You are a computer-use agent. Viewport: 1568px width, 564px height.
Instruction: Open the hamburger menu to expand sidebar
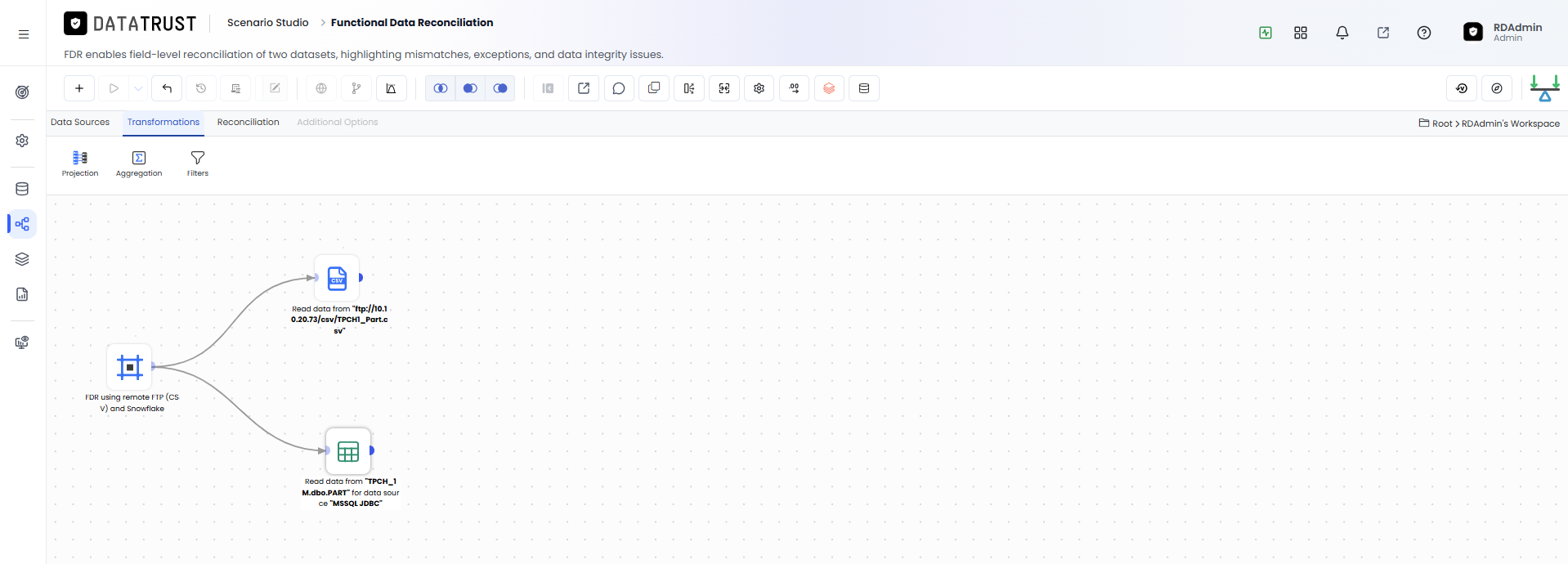(24, 34)
